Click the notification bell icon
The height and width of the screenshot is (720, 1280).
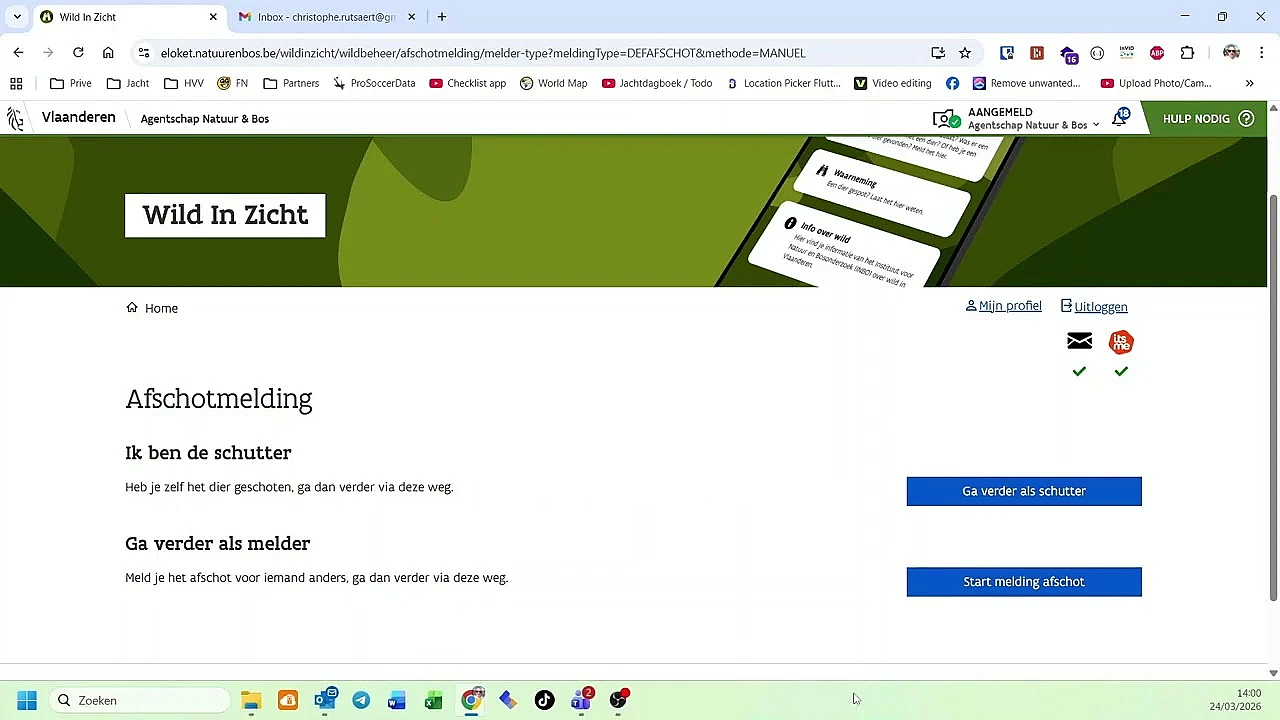[1120, 118]
